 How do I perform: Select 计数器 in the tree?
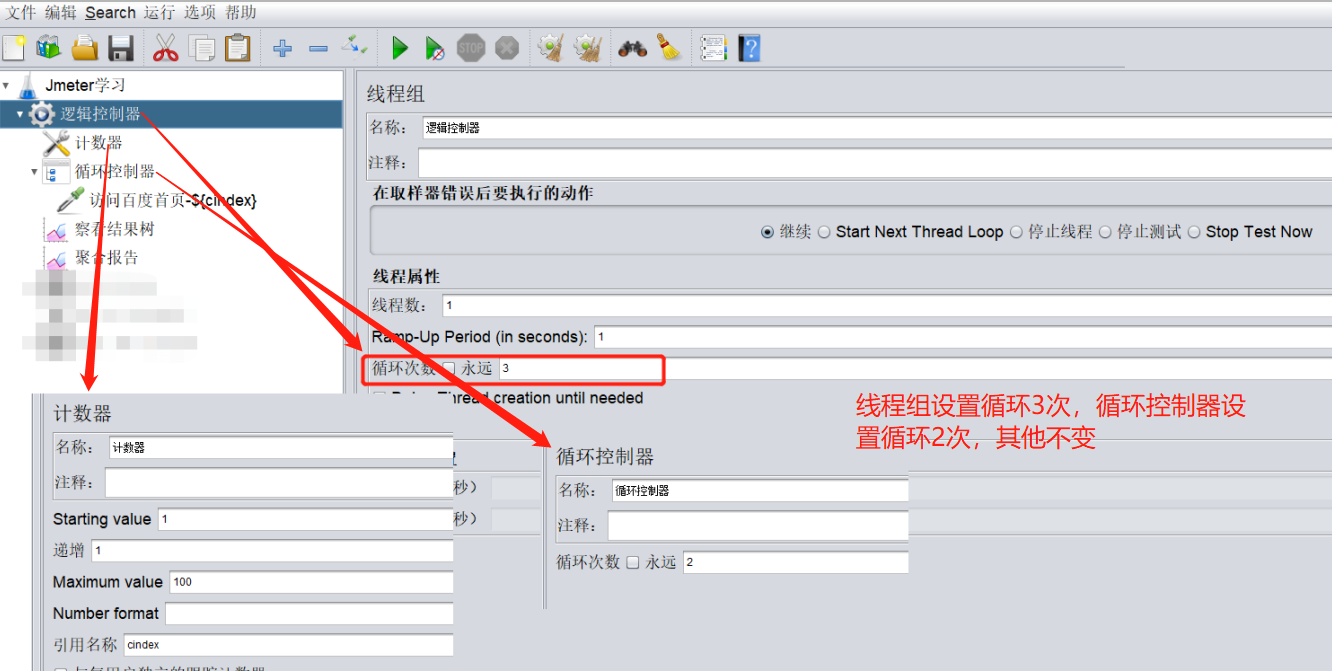tap(99, 143)
